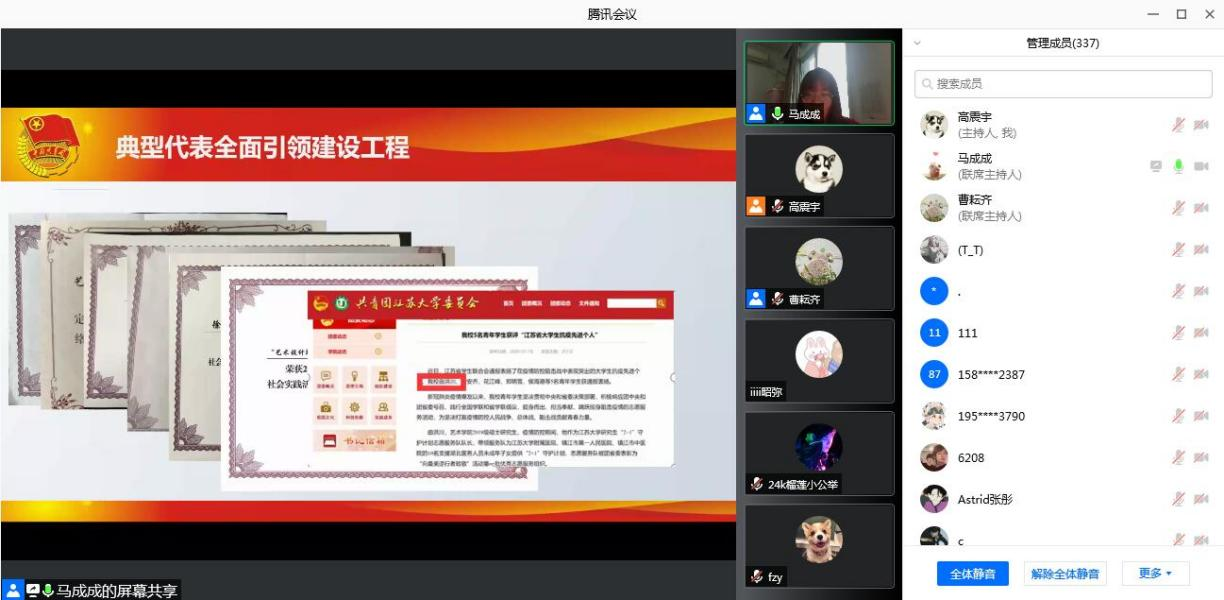Screen dimensions: 1224x600
Task: Click the blue avatar of member 111
Action: click(x=934, y=333)
